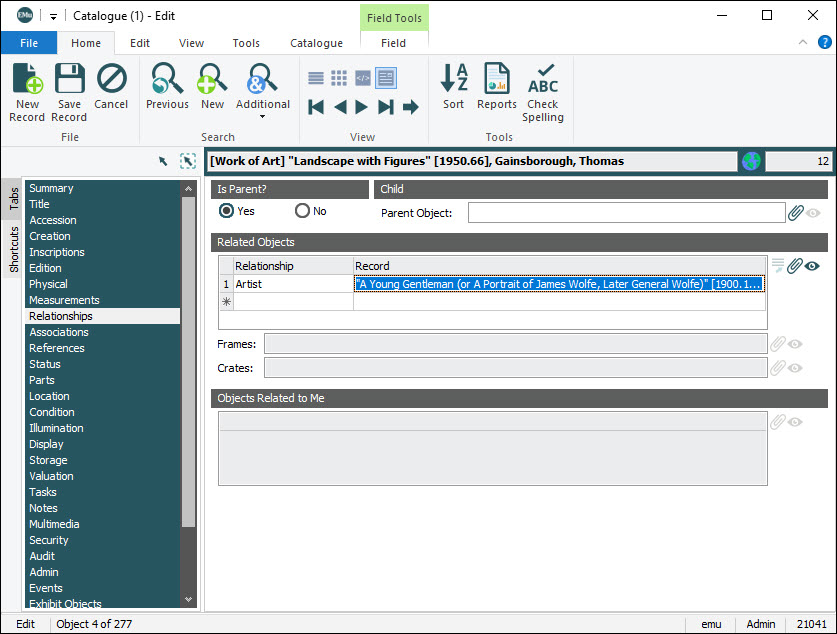Jump to the first record
The height and width of the screenshot is (634, 837).
pos(316,107)
